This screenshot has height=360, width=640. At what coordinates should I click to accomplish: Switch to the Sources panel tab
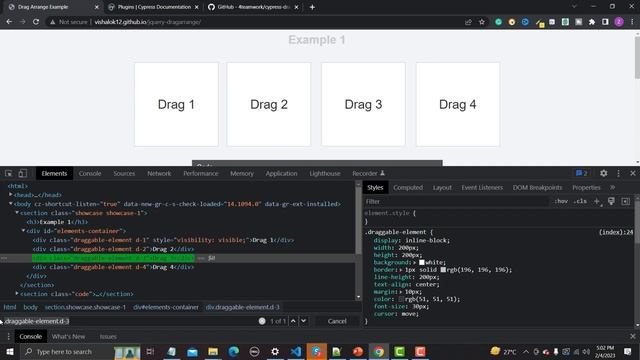pos(124,173)
